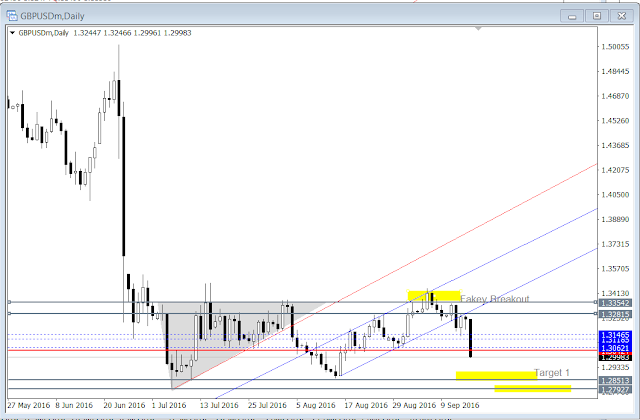The image size is (640, 420).
Task: Click the 1.50055 price scale value
Action: [x=616, y=47]
